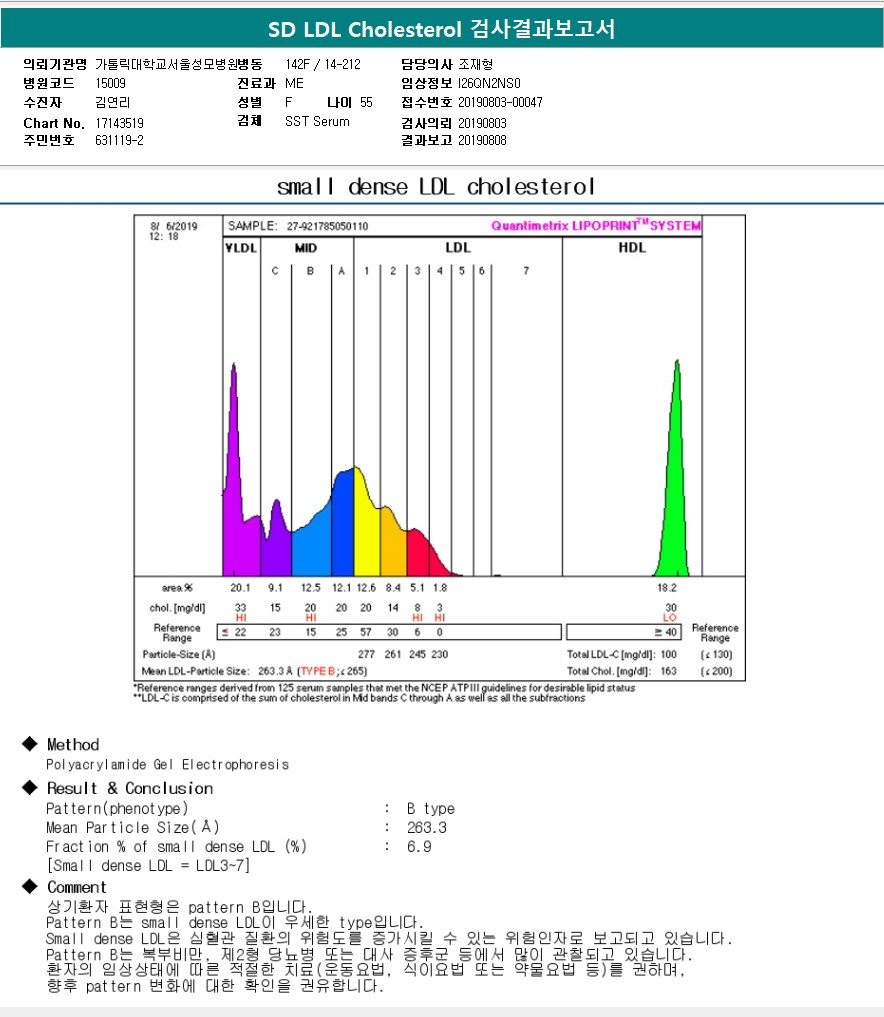This screenshot has width=884, height=1017.
Task: Select the doctor name '조재형'
Action: (476, 64)
